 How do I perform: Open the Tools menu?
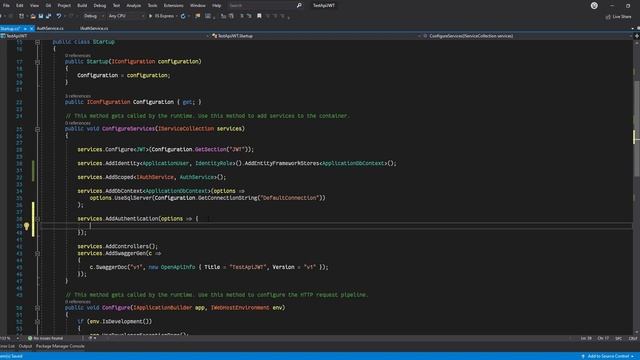pos(152,5)
